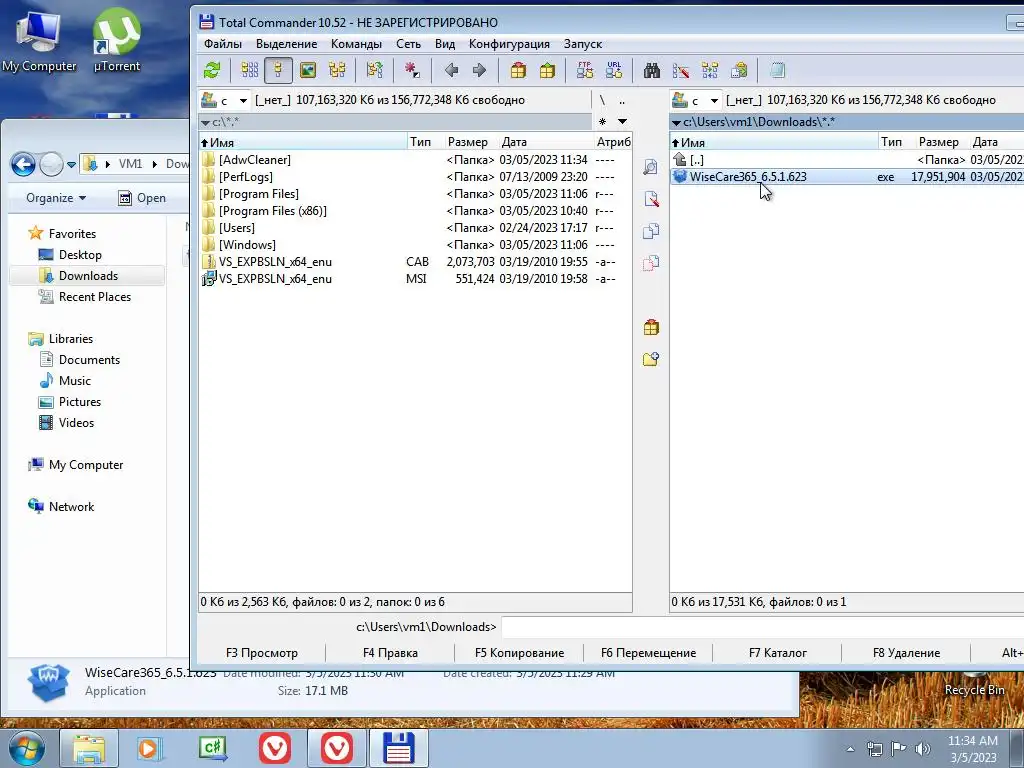The width and height of the screenshot is (1024, 768).
Task: Open the Notepad icon in toolbar
Action: [x=777, y=70]
